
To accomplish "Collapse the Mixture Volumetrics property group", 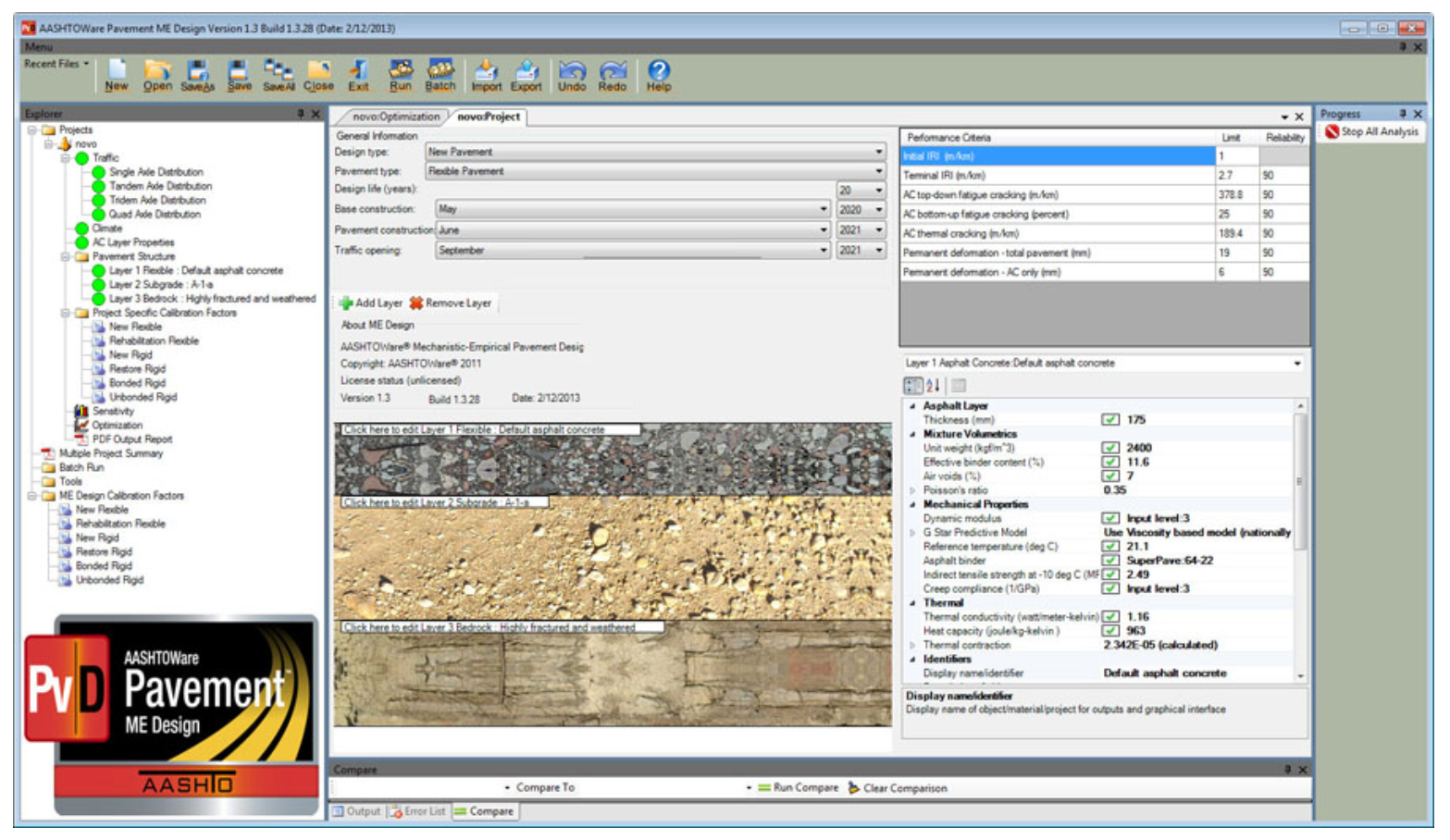I will click(912, 434).
